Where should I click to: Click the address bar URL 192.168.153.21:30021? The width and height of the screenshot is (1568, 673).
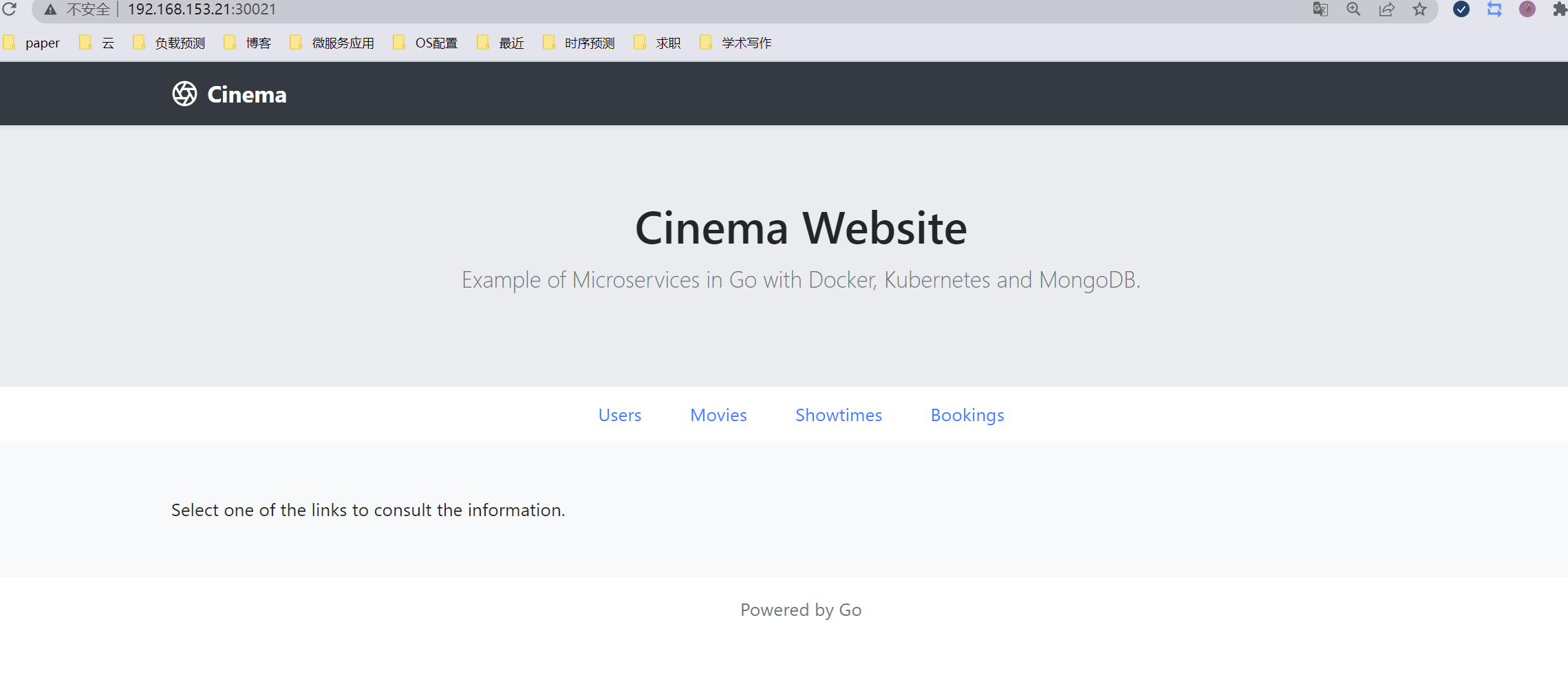pyautogui.click(x=202, y=10)
